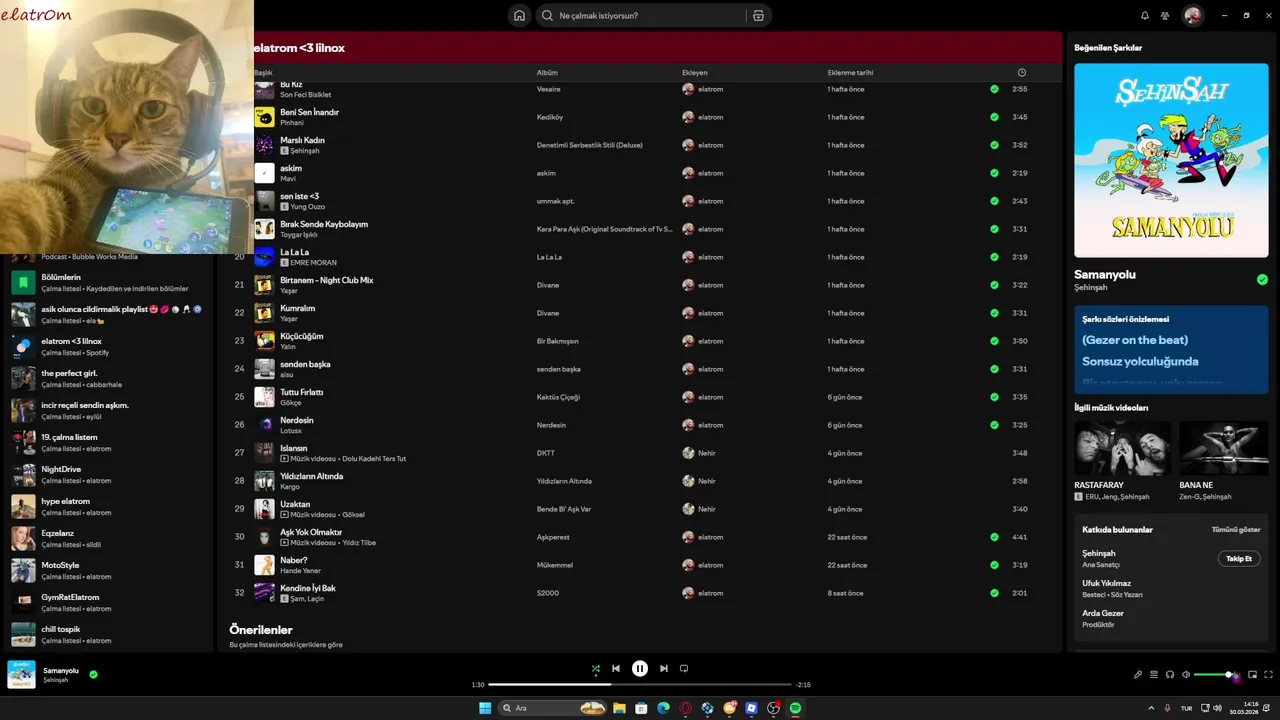1280x720 pixels.
Task: Toggle saved checkmark for Kumralım row
Action: click(x=994, y=313)
